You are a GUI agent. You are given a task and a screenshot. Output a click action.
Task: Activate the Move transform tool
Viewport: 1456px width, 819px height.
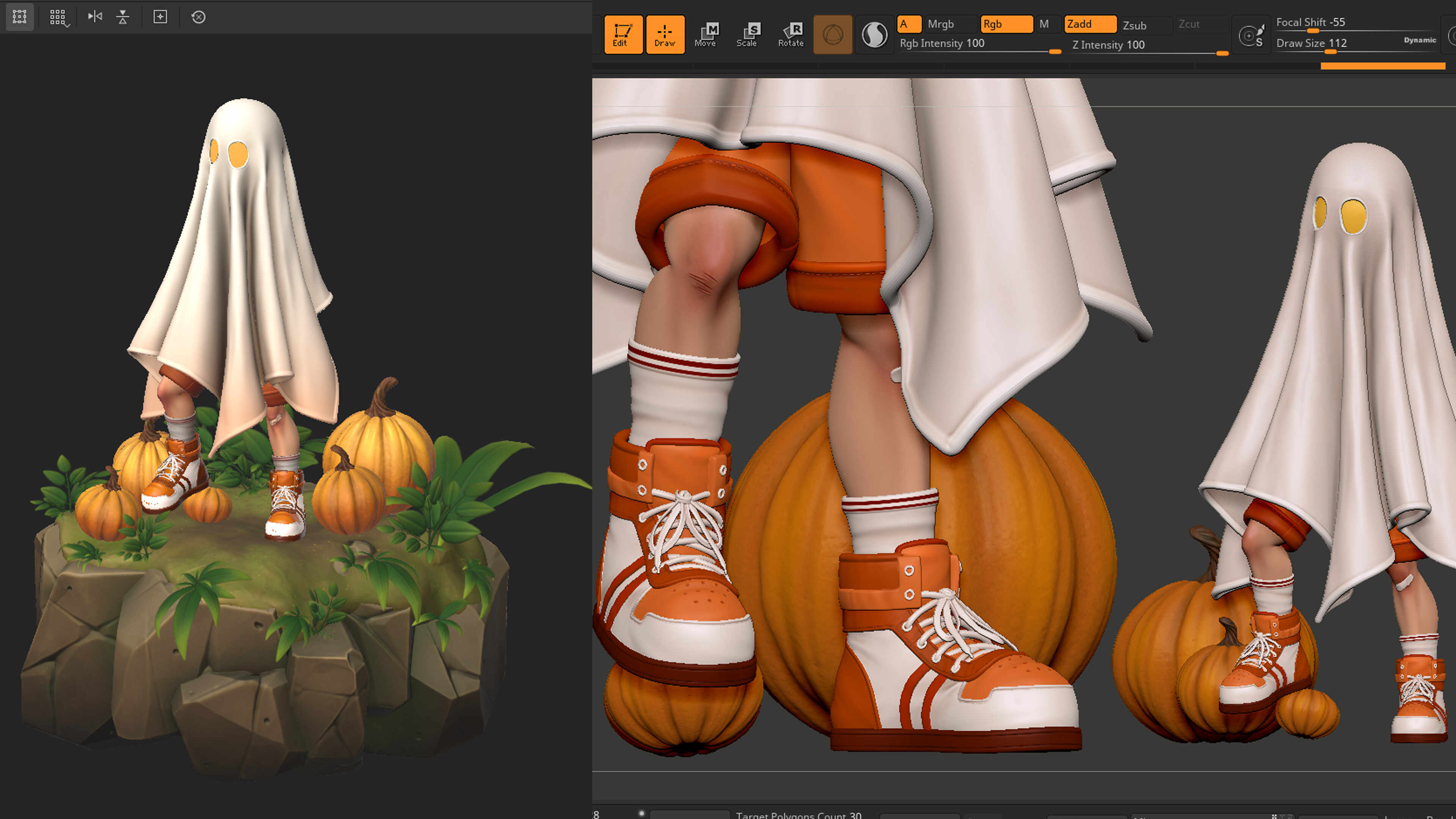pyautogui.click(x=706, y=35)
